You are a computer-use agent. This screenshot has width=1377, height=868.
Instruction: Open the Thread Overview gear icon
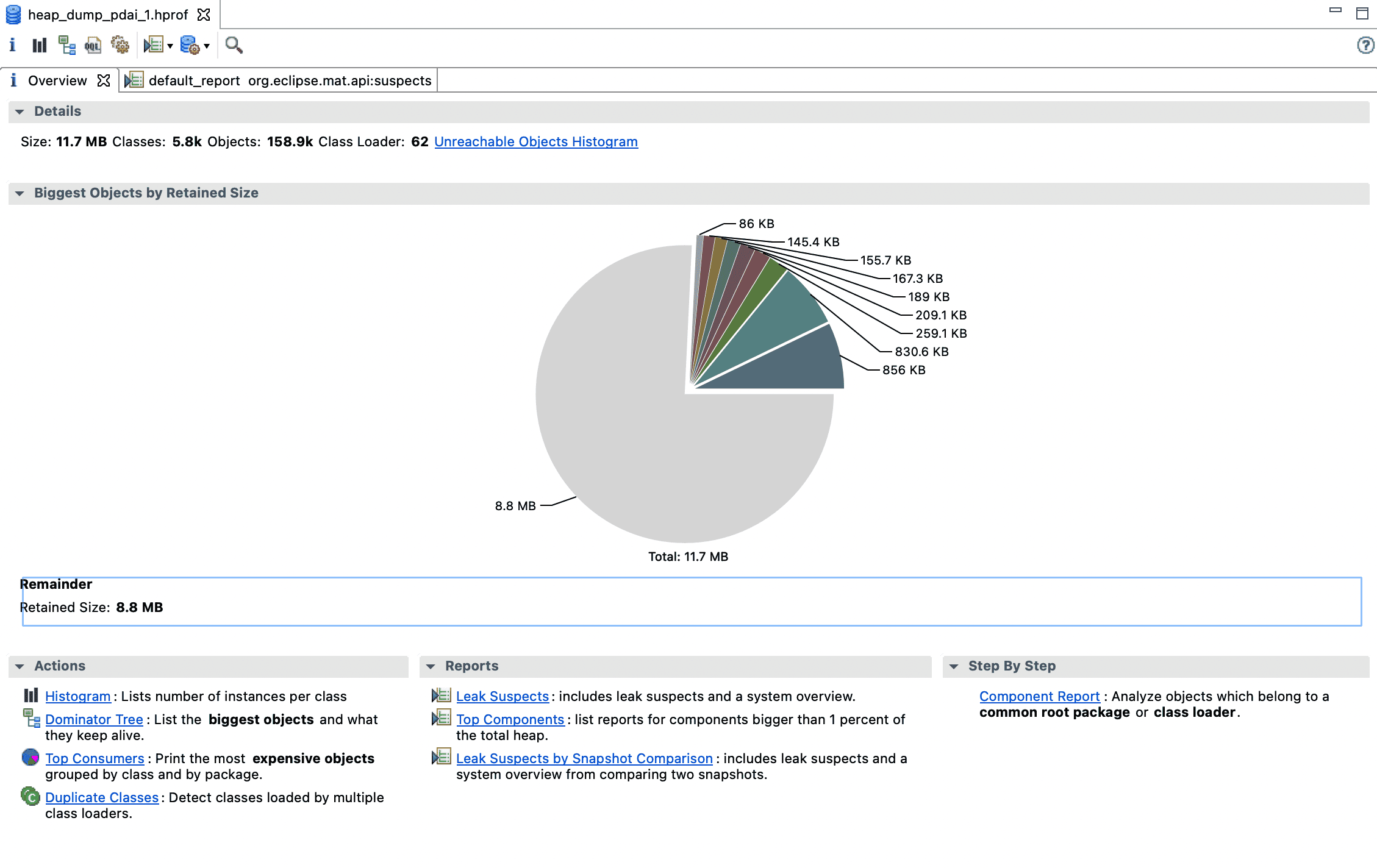(120, 46)
